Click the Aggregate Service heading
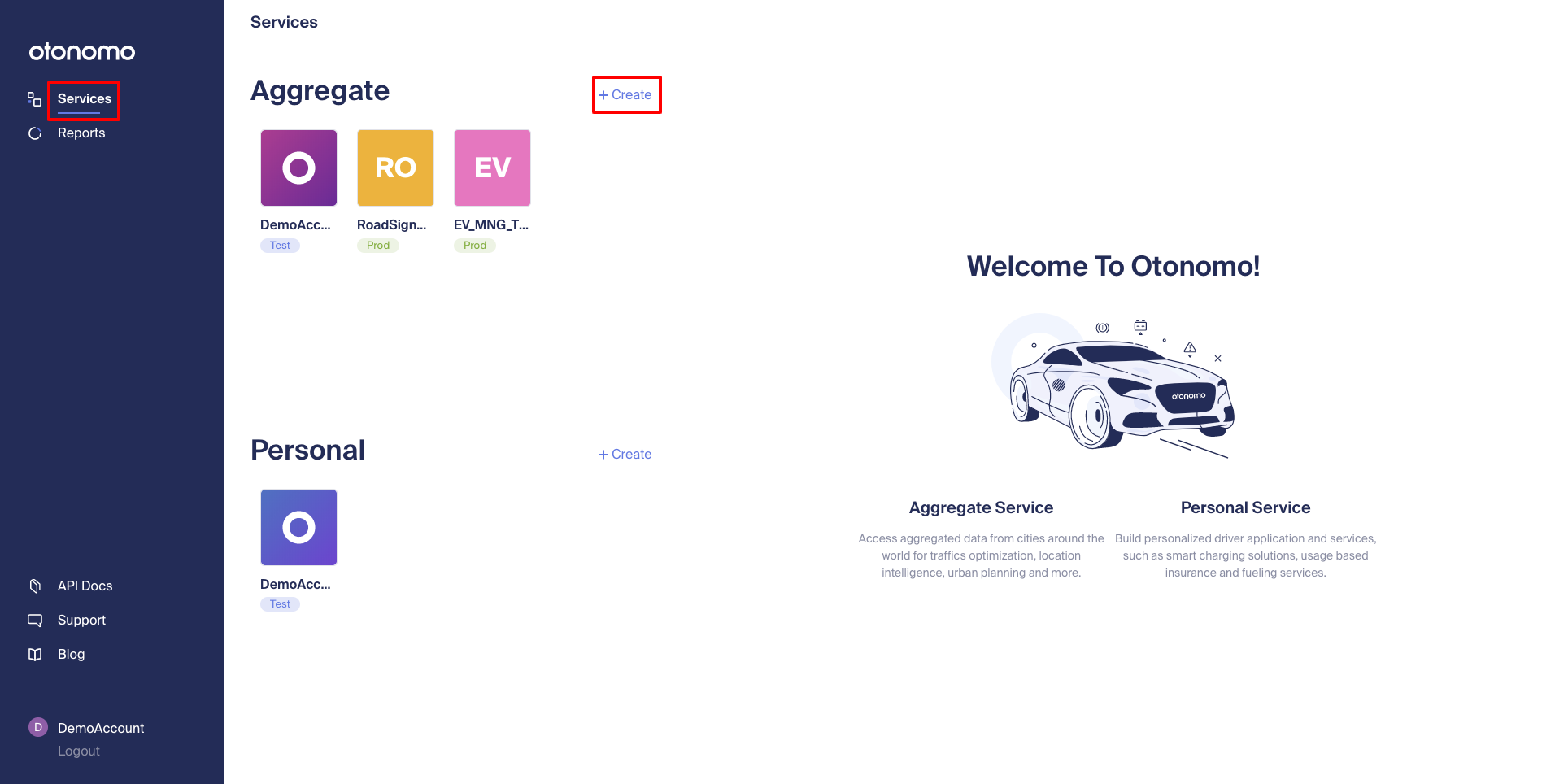Screen dimensions: 1555x784 [981, 508]
